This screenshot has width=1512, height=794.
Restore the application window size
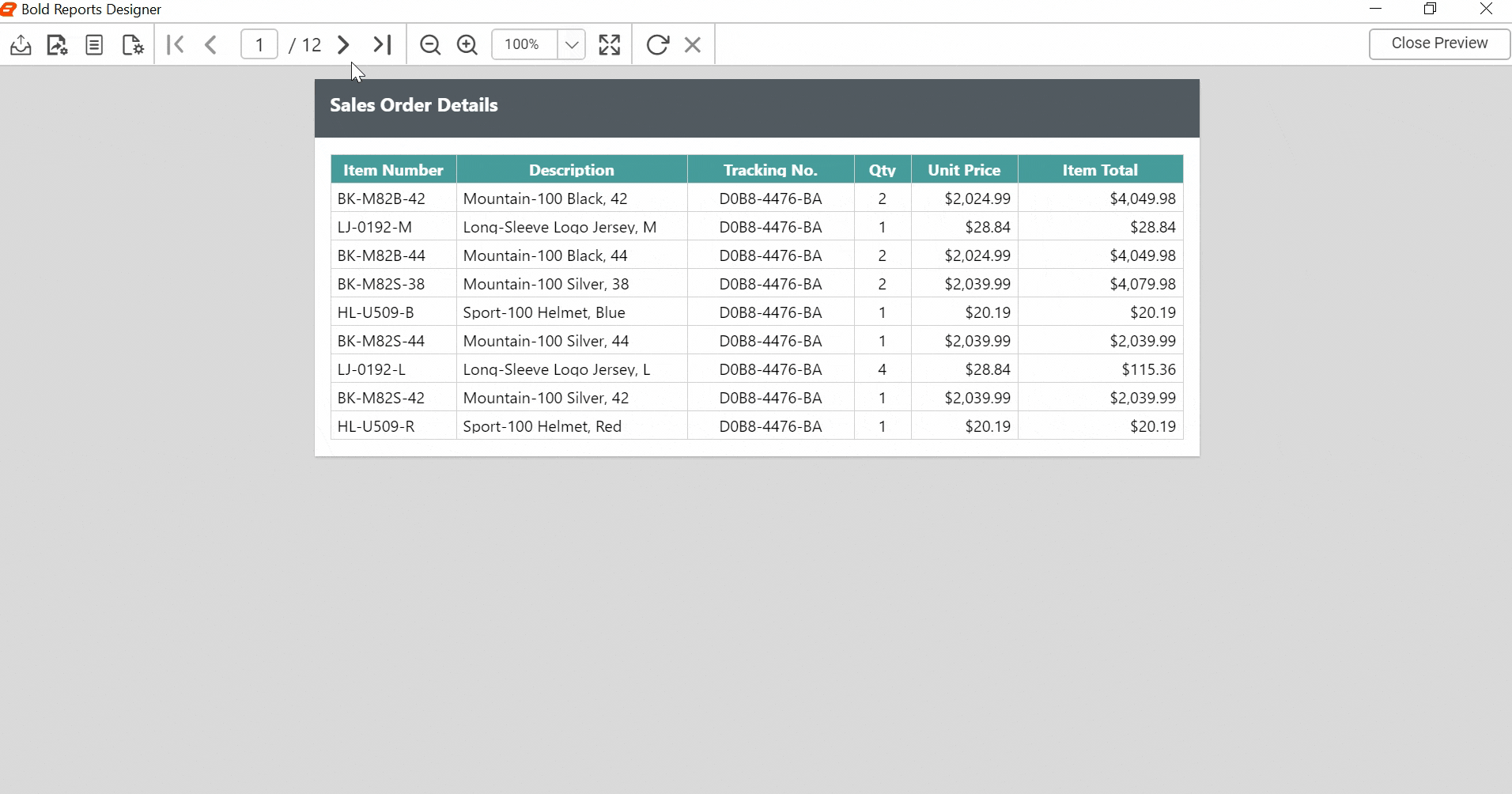tap(1431, 9)
